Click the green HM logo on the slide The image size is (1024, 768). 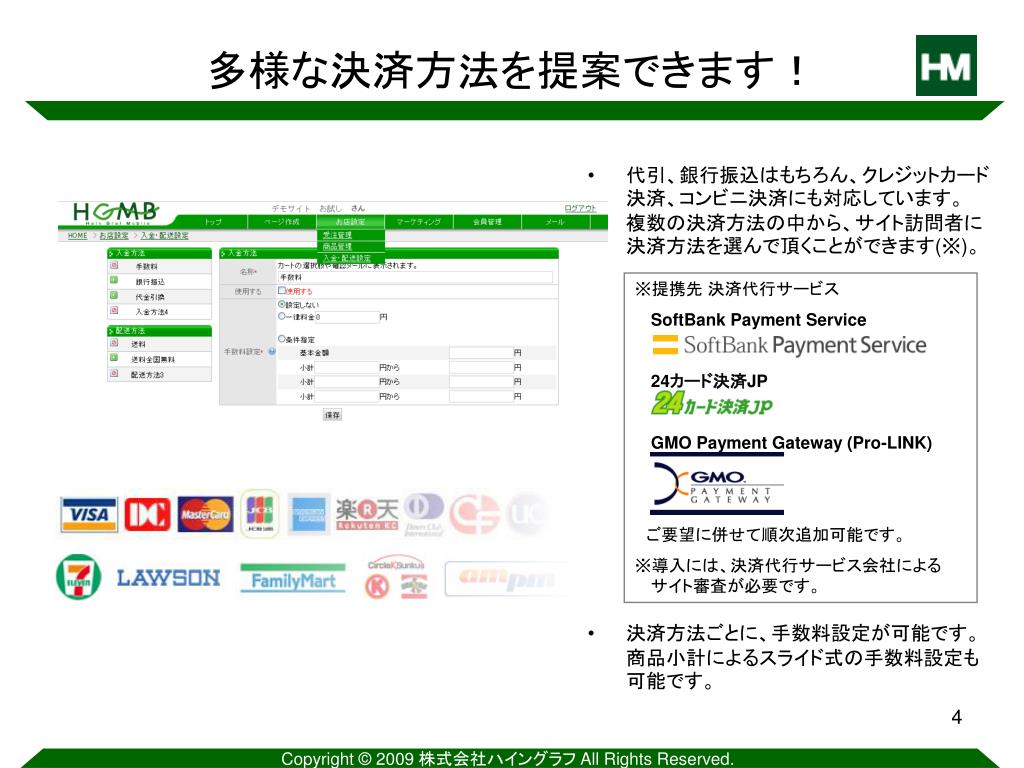coord(946,65)
